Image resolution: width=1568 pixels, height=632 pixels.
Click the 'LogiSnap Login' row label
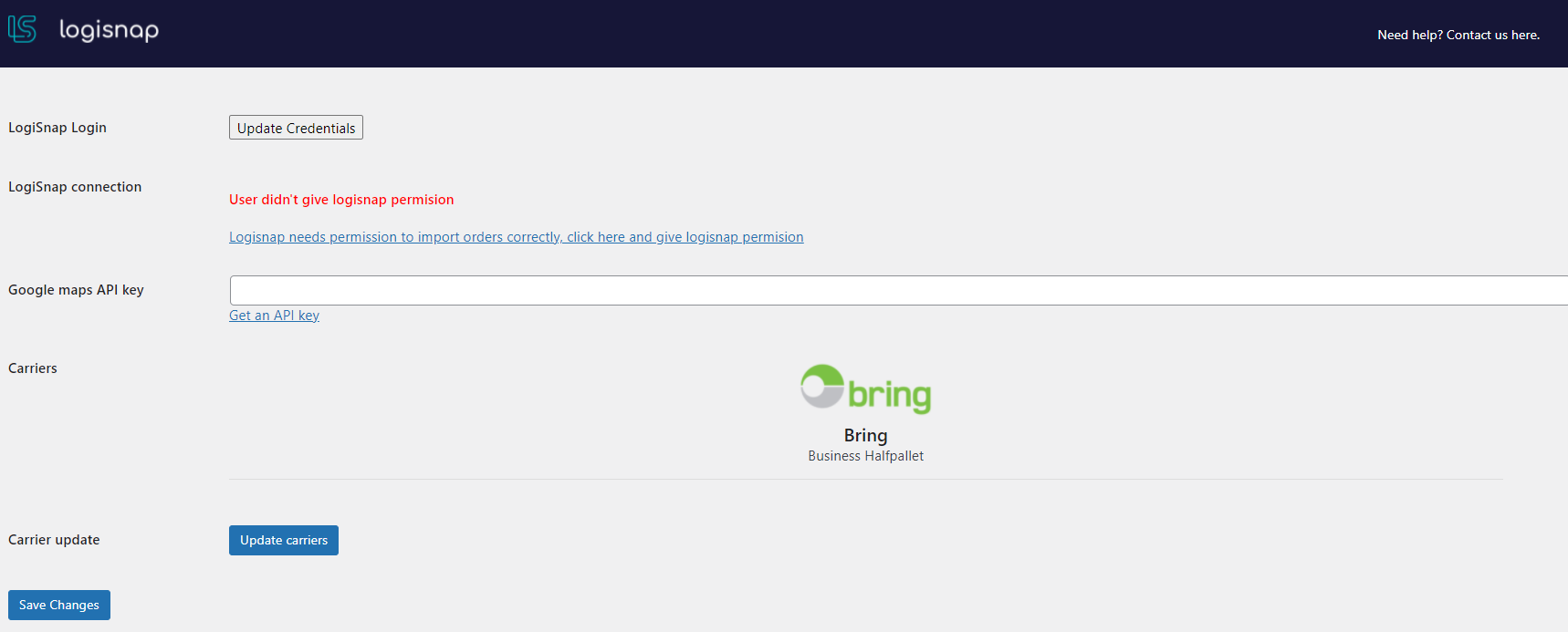point(57,128)
